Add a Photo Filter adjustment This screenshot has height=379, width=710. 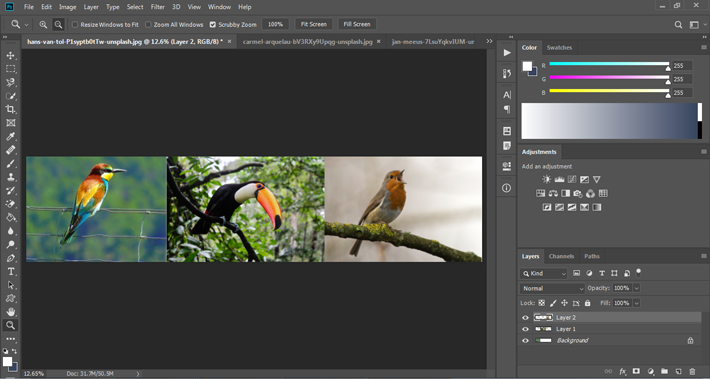coord(578,193)
